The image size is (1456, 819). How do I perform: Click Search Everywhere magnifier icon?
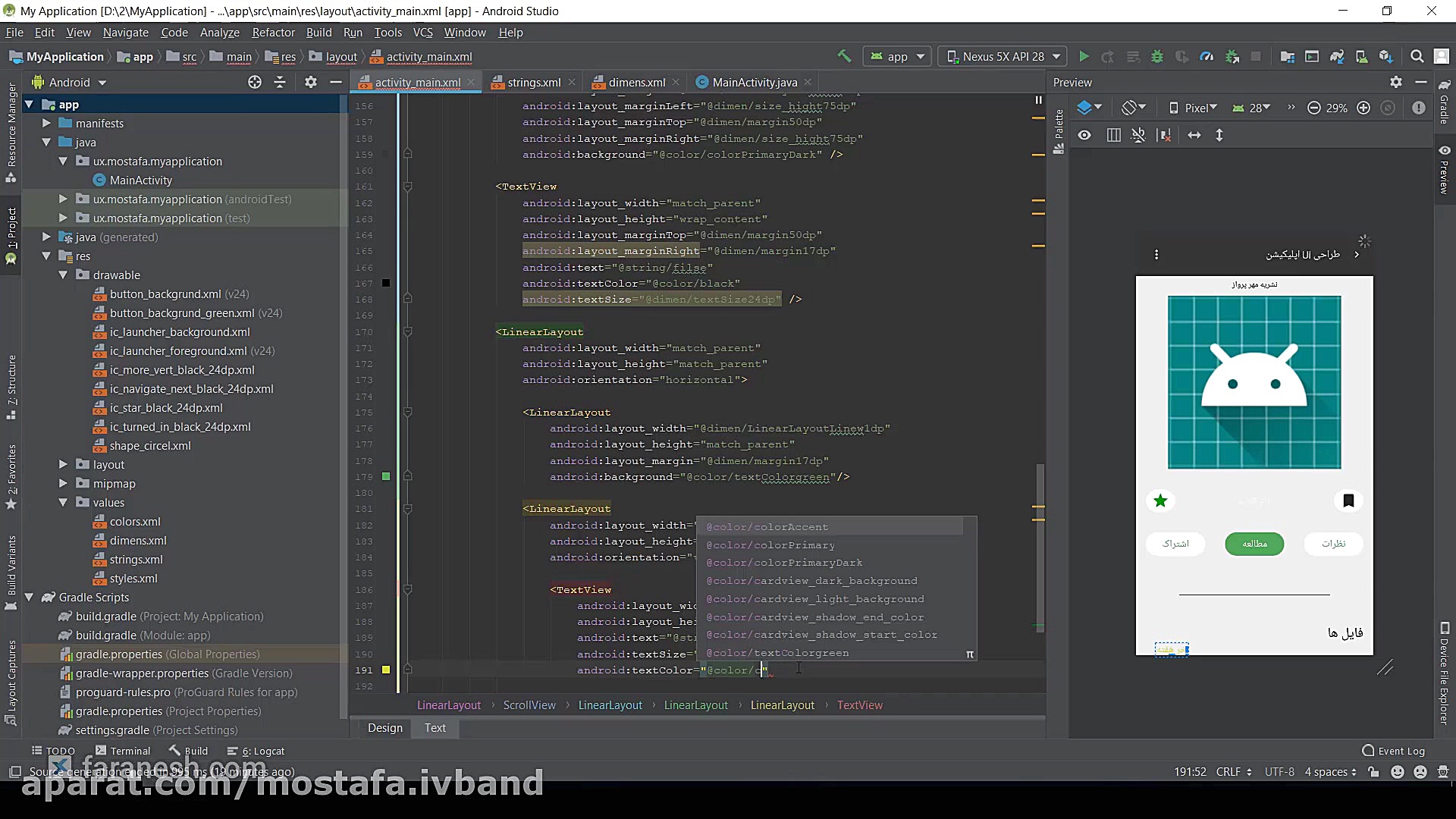(1417, 56)
